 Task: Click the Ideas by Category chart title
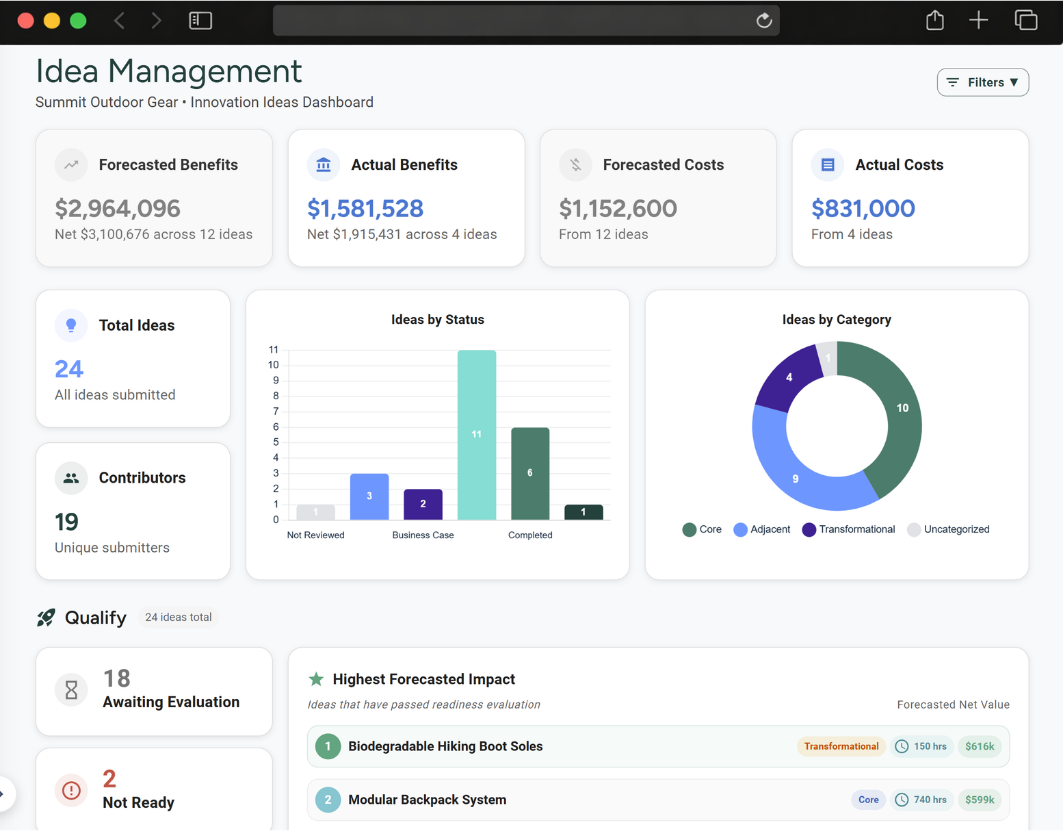(x=837, y=320)
